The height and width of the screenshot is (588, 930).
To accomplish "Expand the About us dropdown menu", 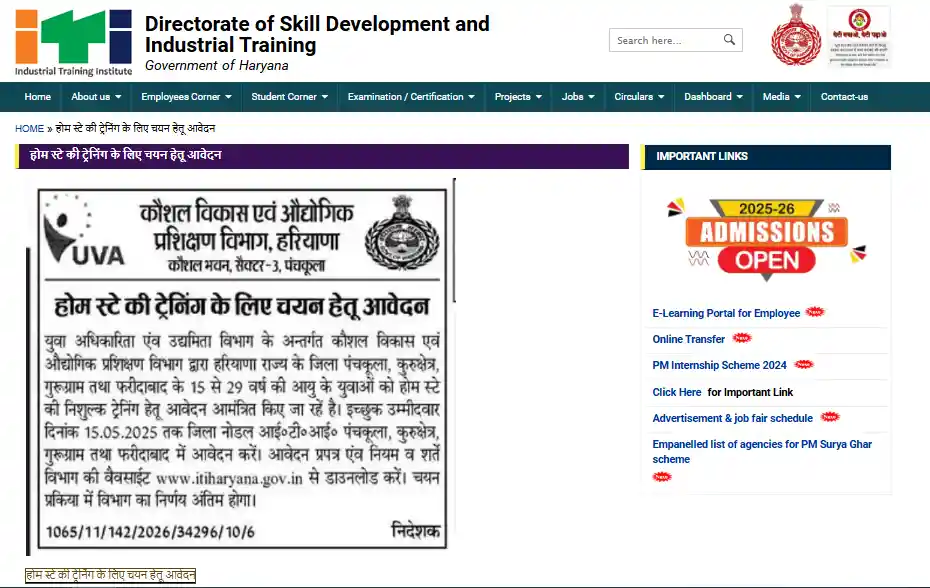I will coord(96,97).
